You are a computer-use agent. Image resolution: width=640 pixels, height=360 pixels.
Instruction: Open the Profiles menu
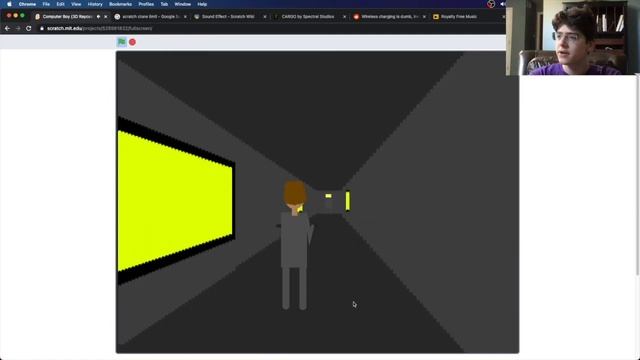[x=146, y=4]
